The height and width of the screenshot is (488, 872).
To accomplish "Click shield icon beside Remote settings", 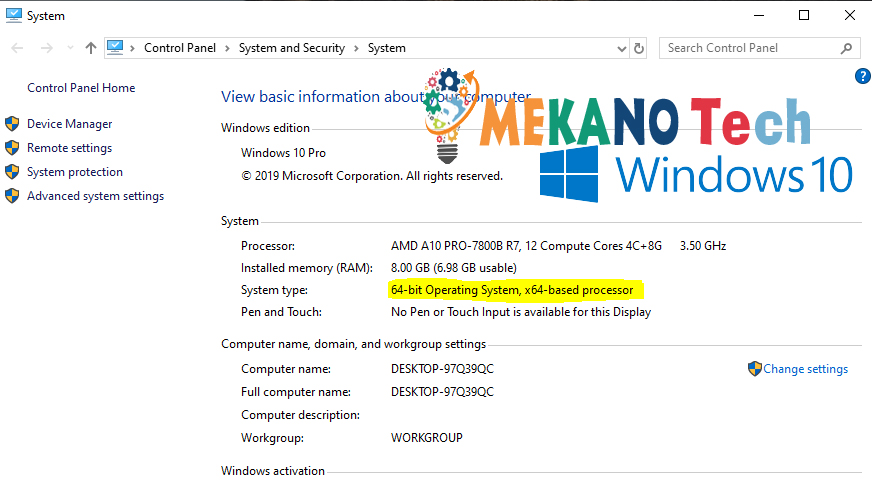I will 12,147.
